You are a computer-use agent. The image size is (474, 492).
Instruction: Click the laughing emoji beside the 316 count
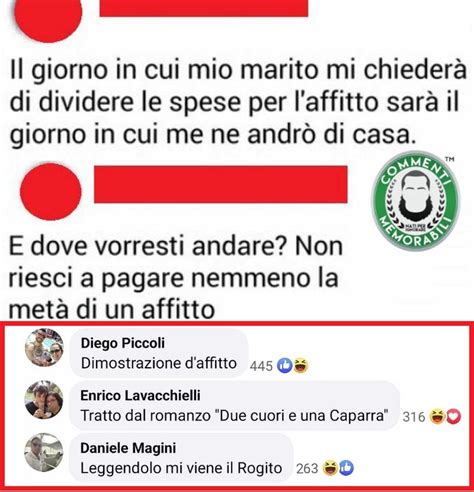(x=437, y=416)
